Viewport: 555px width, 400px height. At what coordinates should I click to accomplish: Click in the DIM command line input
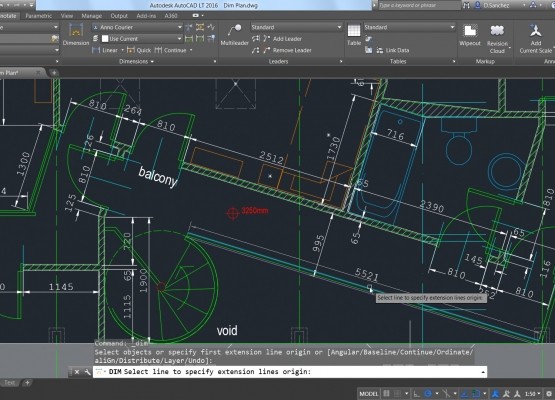(290, 372)
